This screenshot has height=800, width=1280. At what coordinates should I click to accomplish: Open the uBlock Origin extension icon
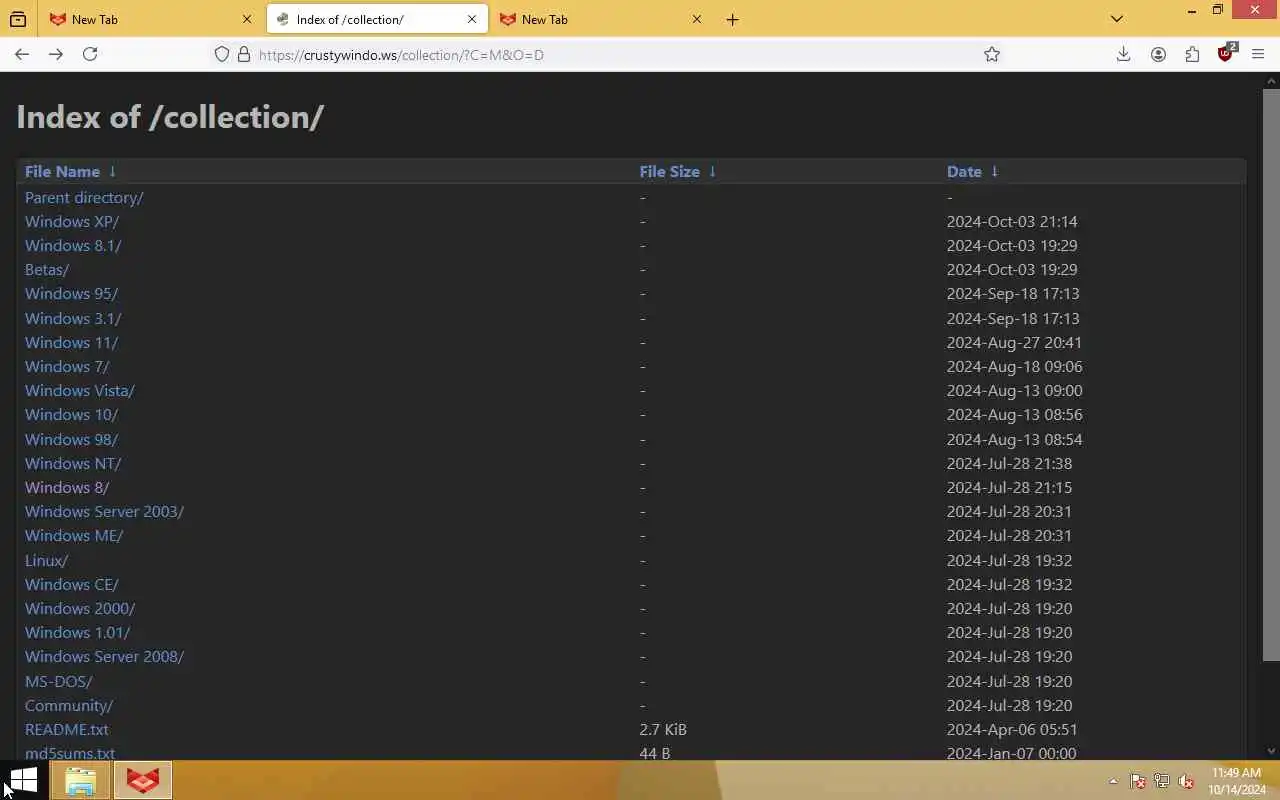coord(1226,55)
